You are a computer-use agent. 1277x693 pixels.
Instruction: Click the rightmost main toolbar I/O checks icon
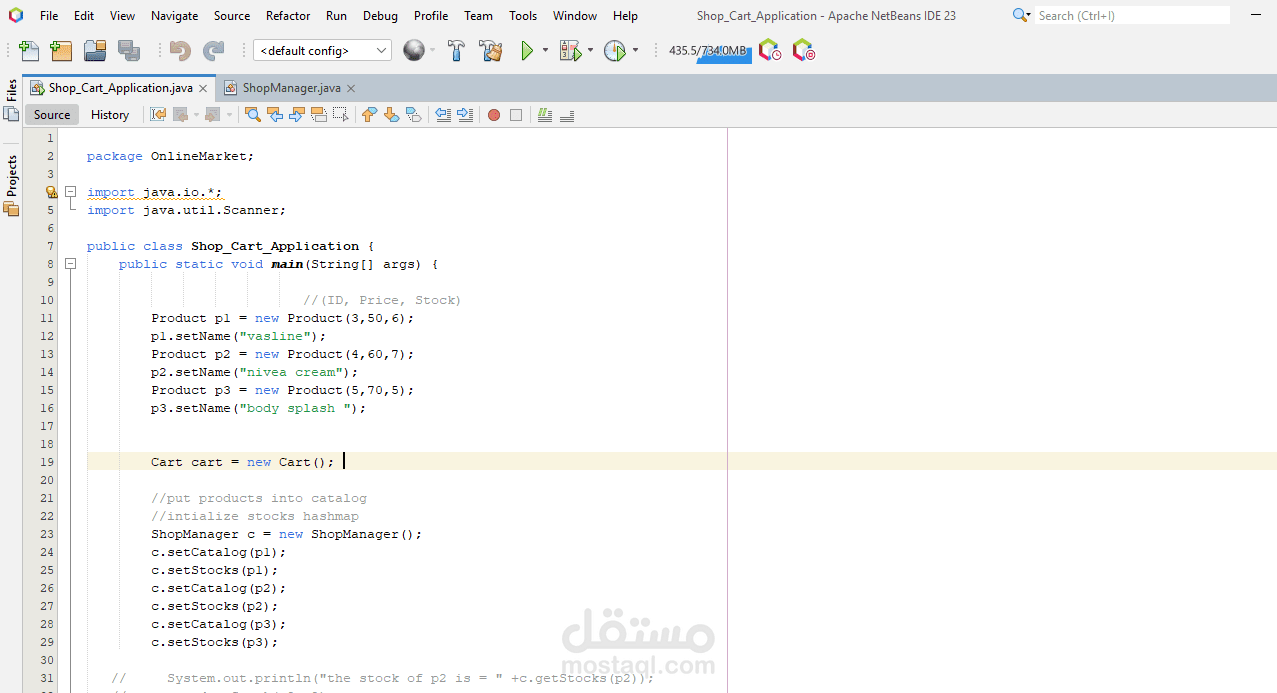click(x=803, y=50)
